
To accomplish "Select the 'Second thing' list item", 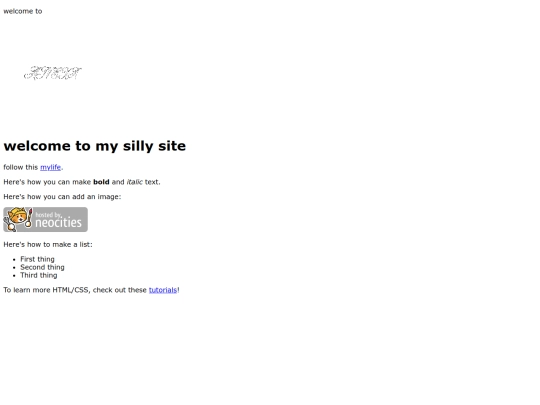I will click(x=42, y=267).
